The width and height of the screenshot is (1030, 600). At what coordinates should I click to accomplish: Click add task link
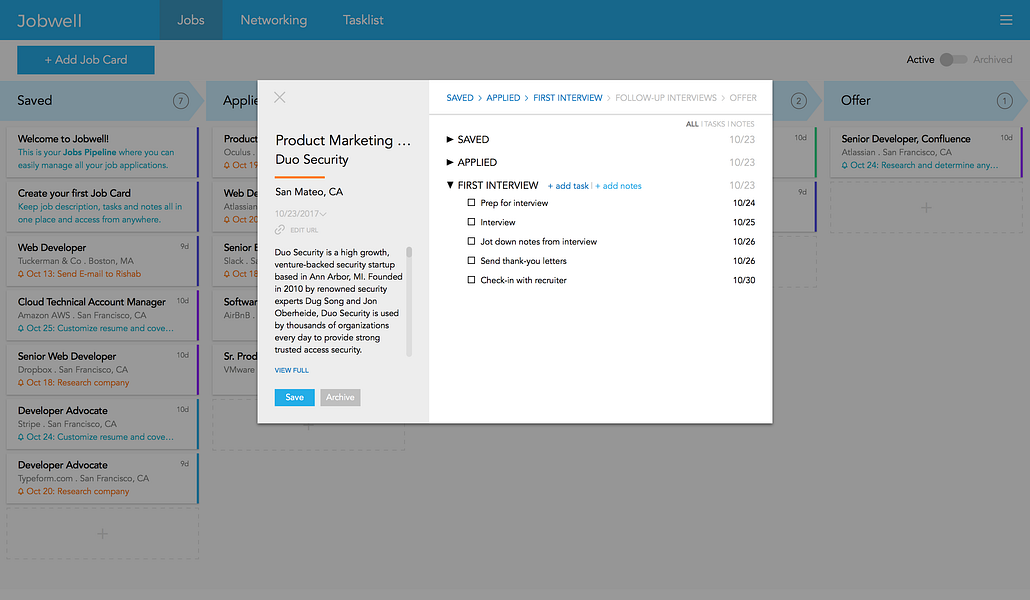coord(568,186)
